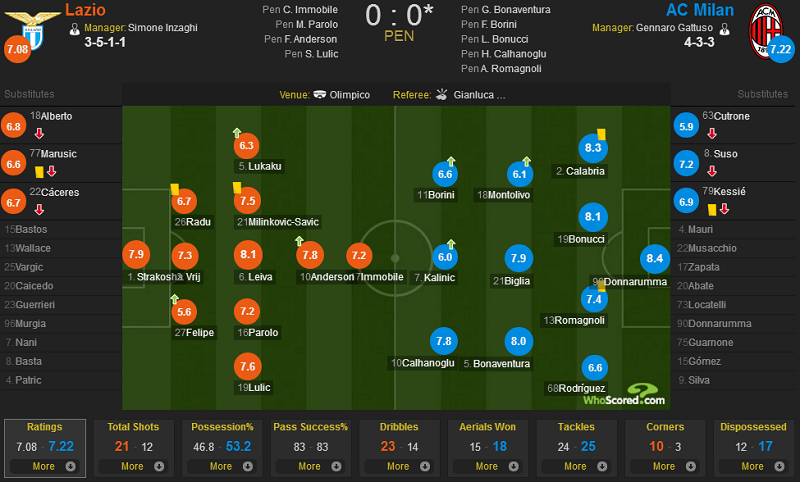Viewport: 800px width, 482px height.
Task: Select Strakosha's 7.9 rating circle
Action: point(136,254)
